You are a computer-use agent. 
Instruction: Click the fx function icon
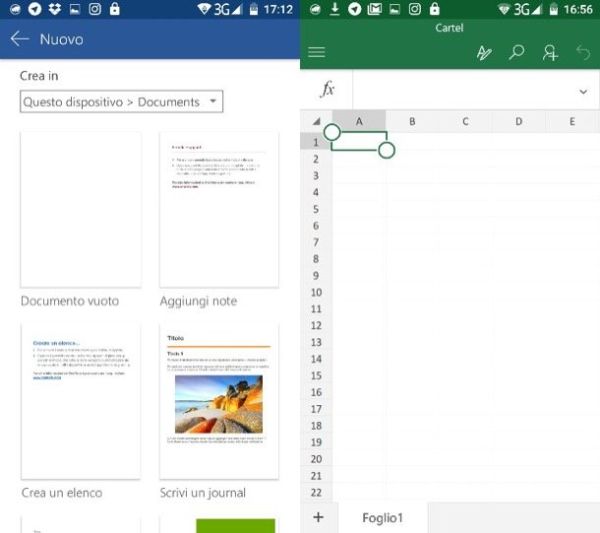tap(327, 90)
